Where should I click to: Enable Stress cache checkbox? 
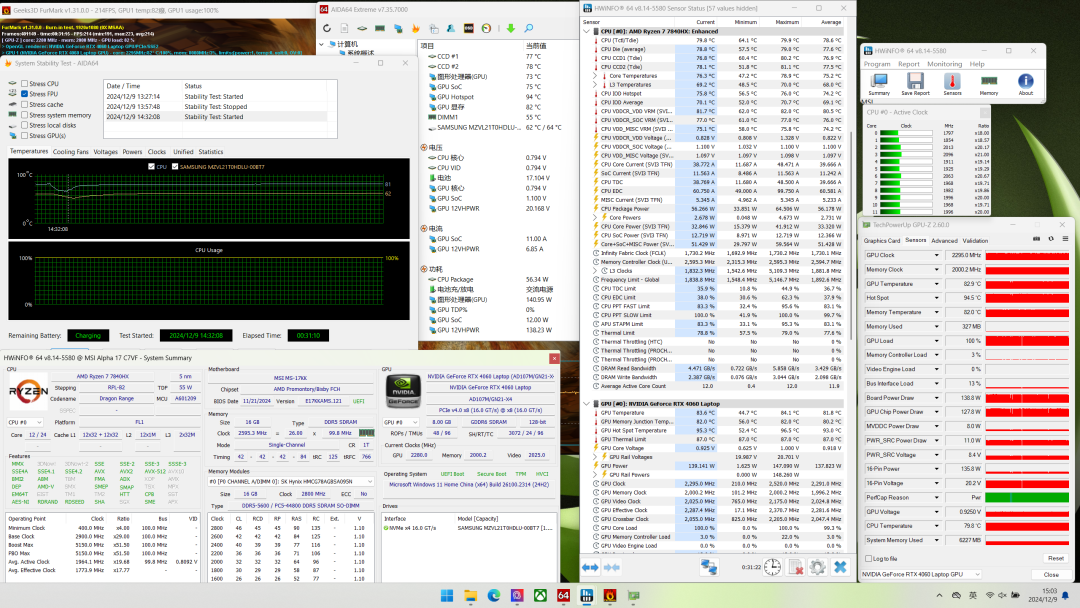click(x=25, y=105)
